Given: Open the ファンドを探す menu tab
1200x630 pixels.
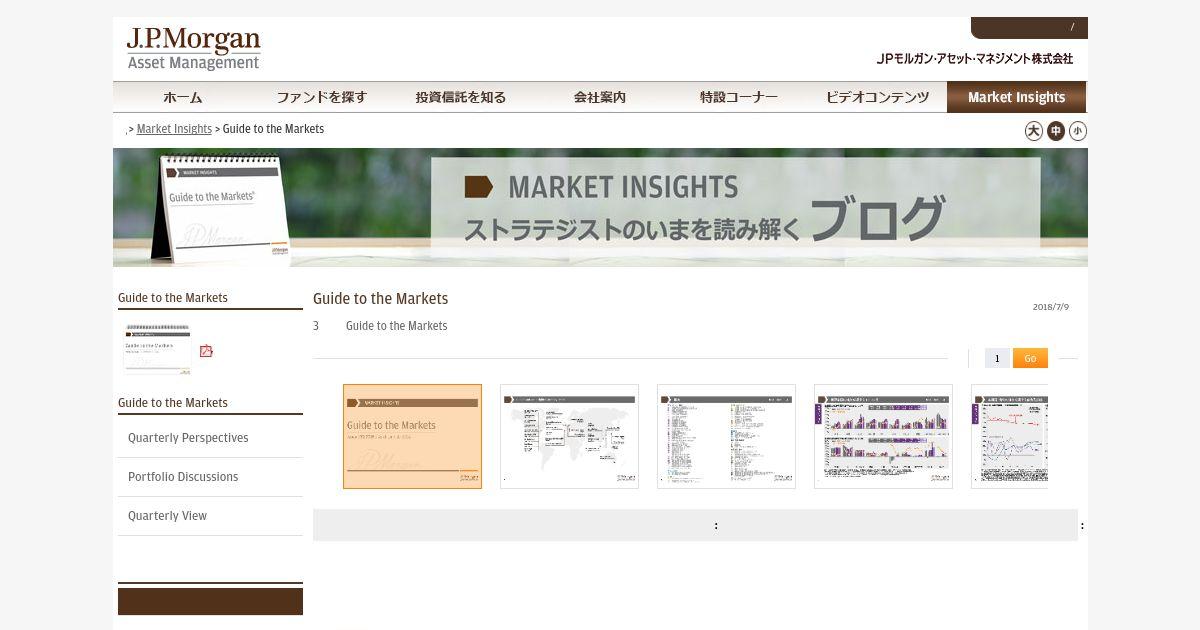Looking at the screenshot, I should coord(321,97).
